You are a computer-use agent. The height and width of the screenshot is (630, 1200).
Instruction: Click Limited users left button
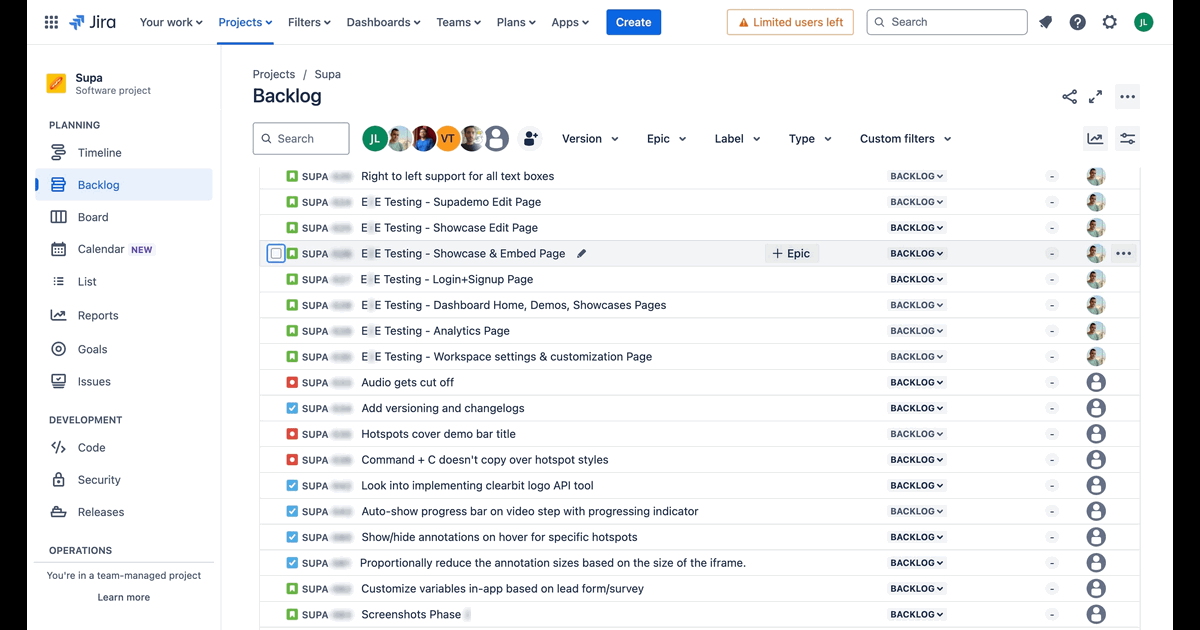(x=790, y=22)
